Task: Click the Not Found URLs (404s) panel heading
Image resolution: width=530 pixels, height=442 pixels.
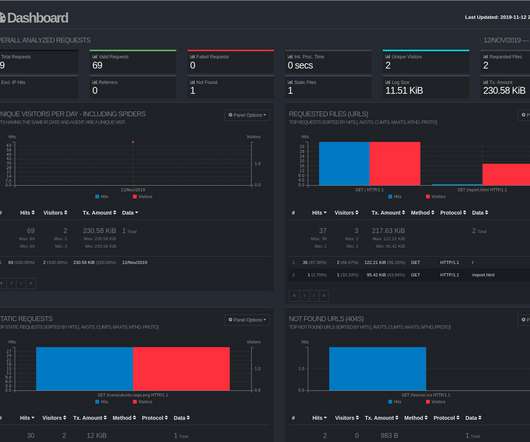Action: [x=326, y=319]
